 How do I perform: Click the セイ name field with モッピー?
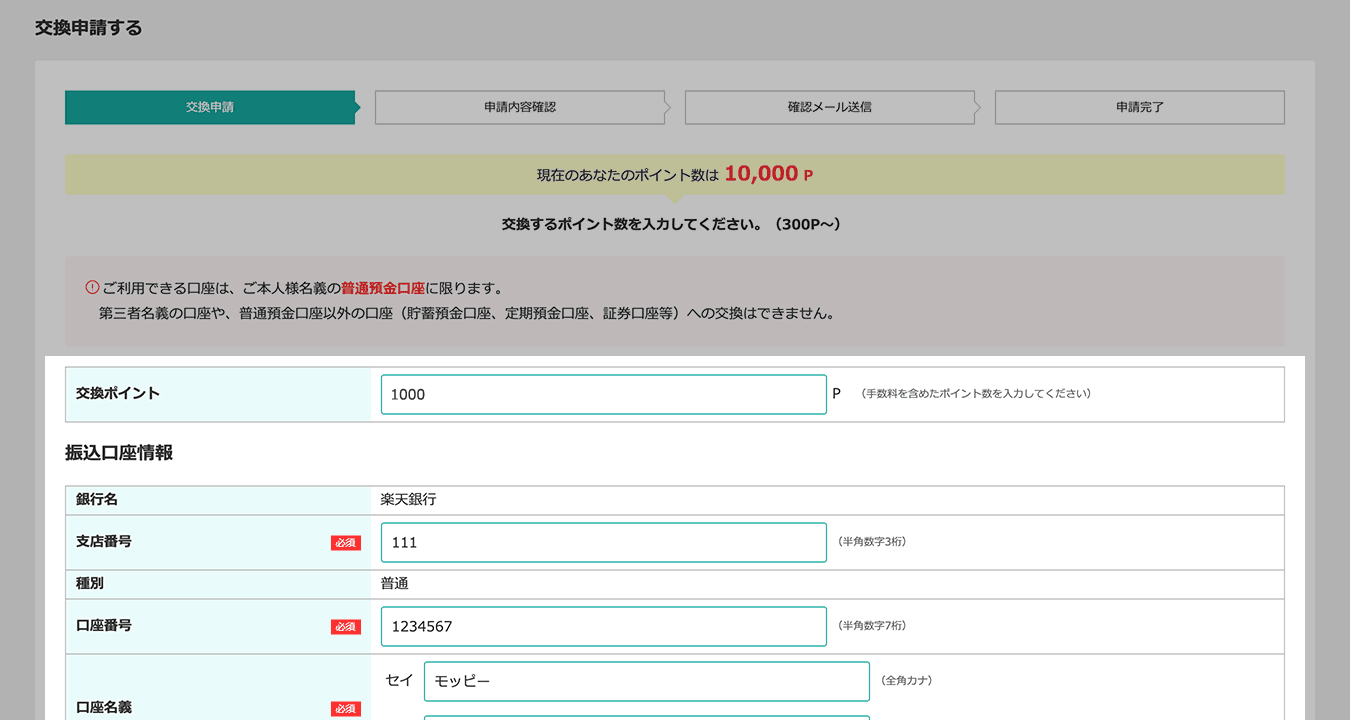(x=646, y=681)
